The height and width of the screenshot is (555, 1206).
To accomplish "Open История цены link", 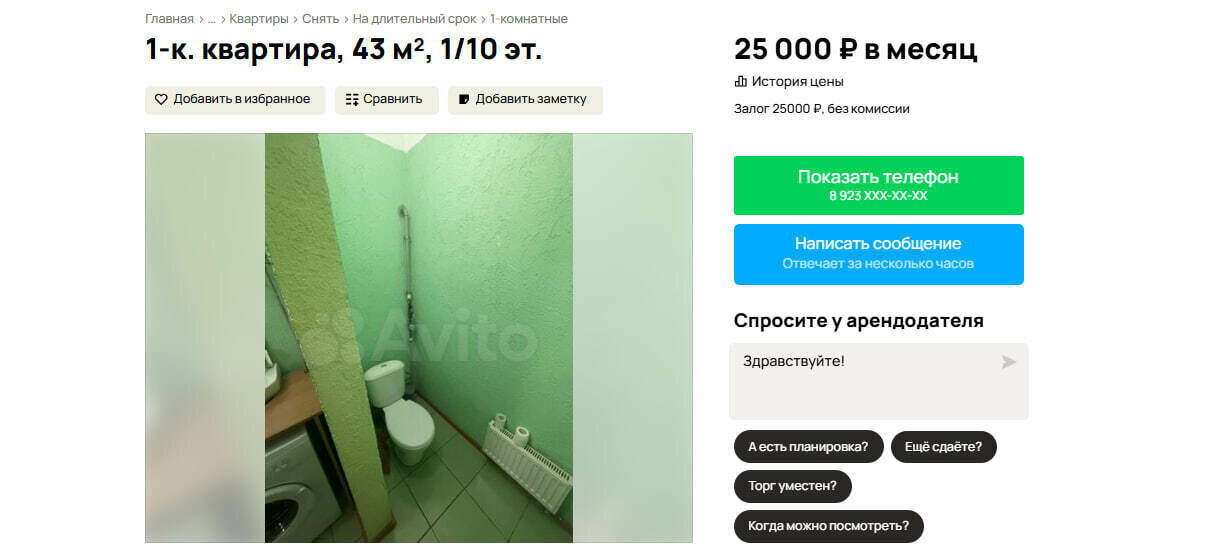I will pos(797,81).
